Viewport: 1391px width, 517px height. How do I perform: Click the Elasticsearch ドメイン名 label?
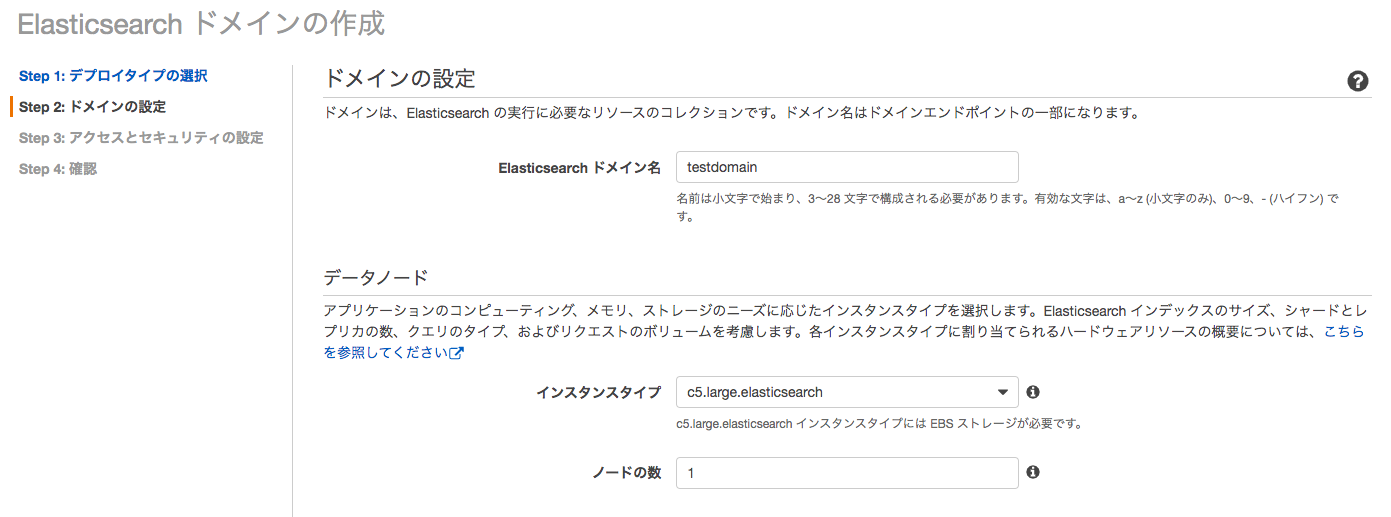coord(579,168)
